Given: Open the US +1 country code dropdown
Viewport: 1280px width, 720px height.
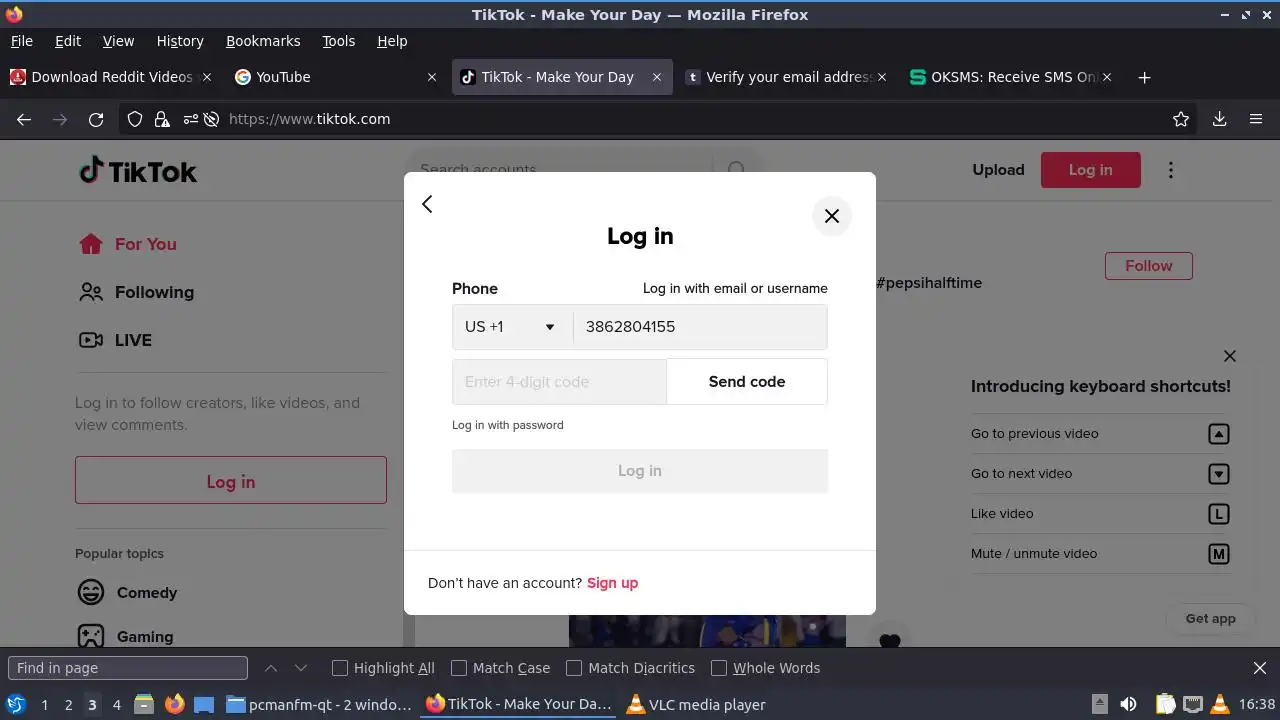Looking at the screenshot, I should 512,327.
